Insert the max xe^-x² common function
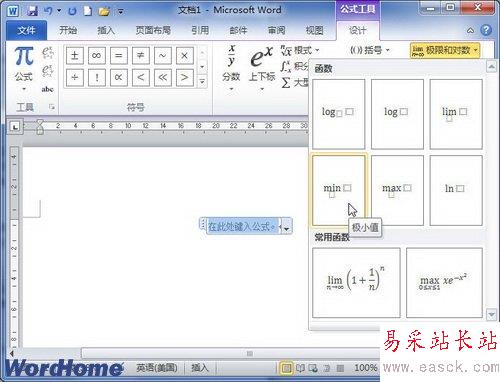 coord(444,282)
